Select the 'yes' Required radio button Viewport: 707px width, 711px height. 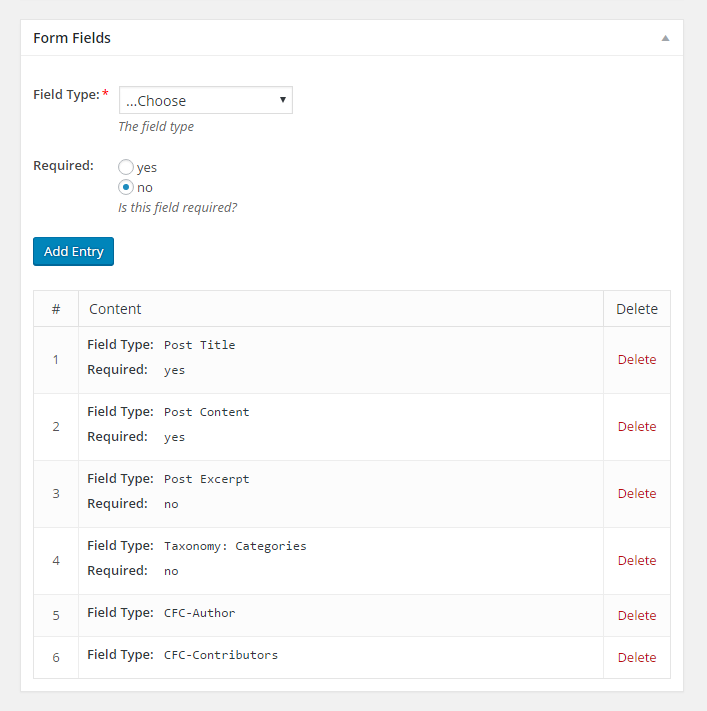tap(126, 167)
